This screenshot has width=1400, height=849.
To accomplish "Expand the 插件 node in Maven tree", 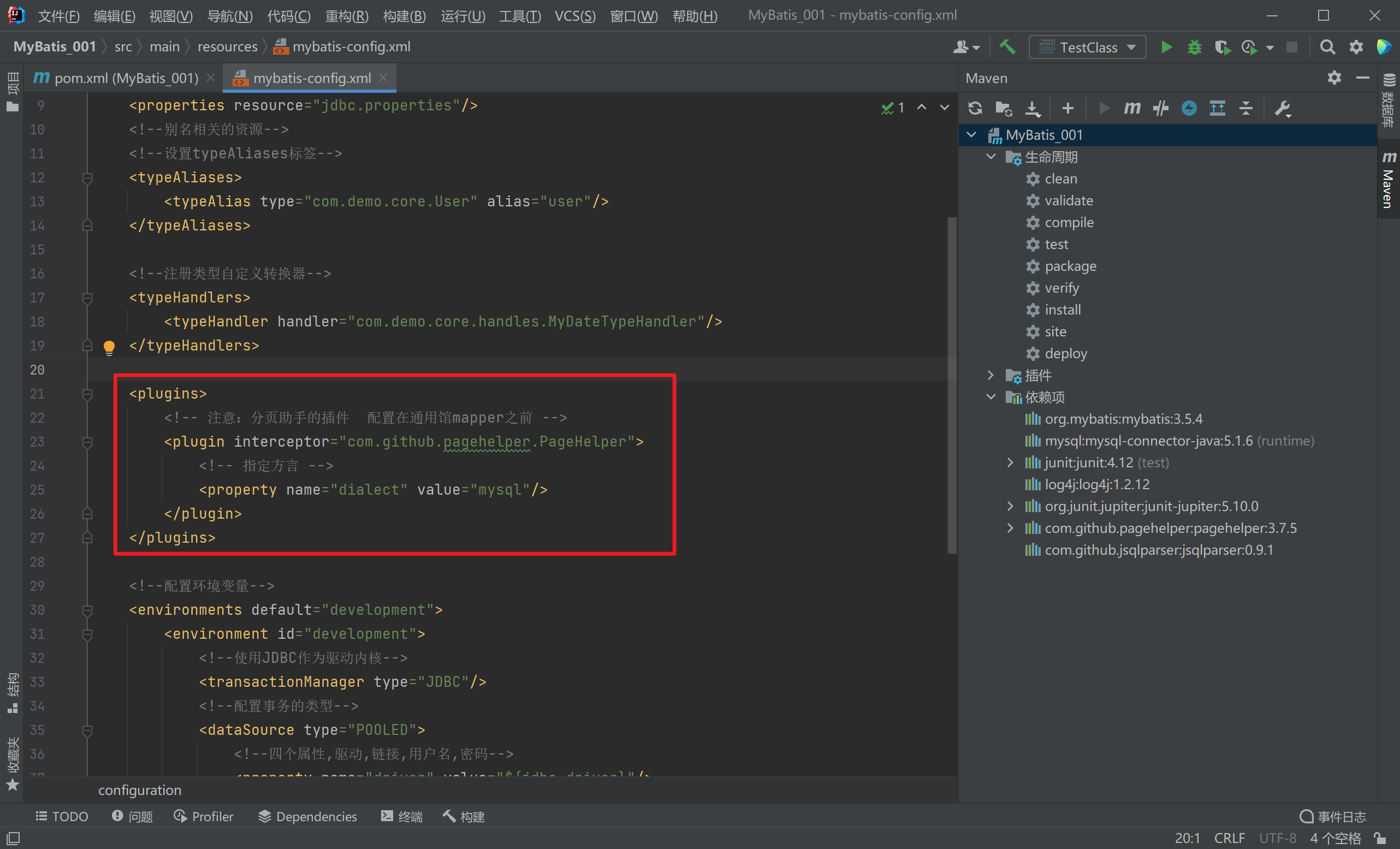I will tap(990, 375).
